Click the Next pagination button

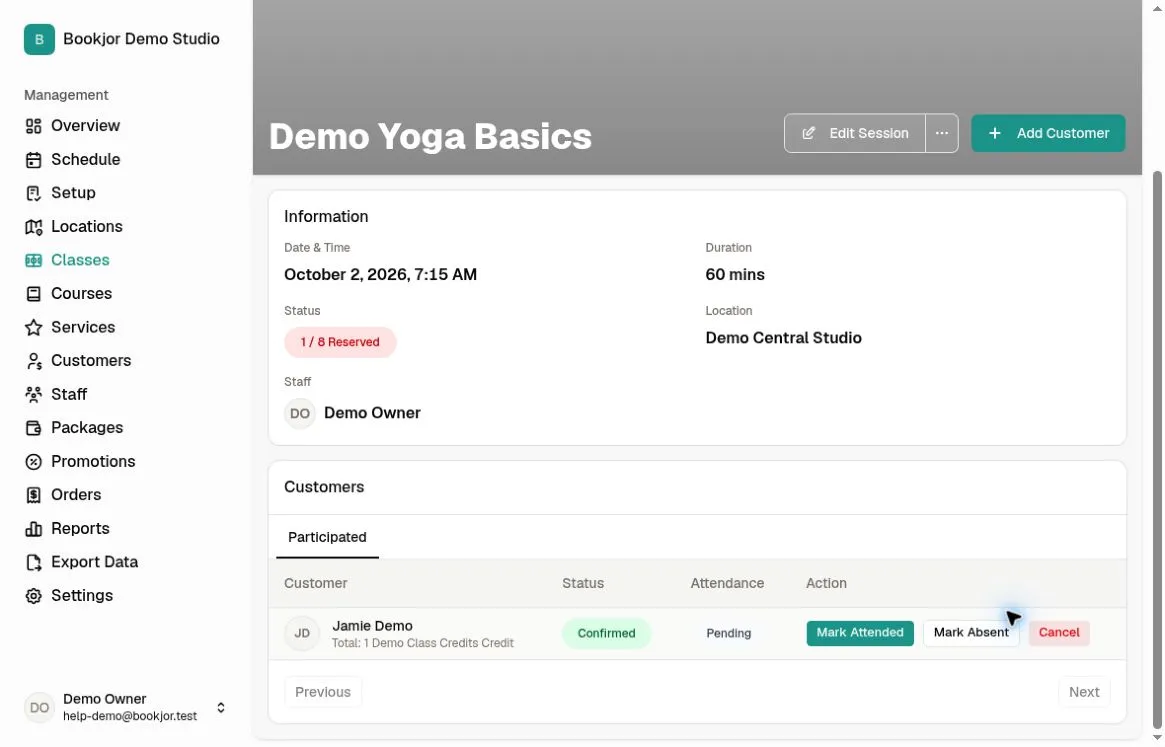pos(1084,692)
